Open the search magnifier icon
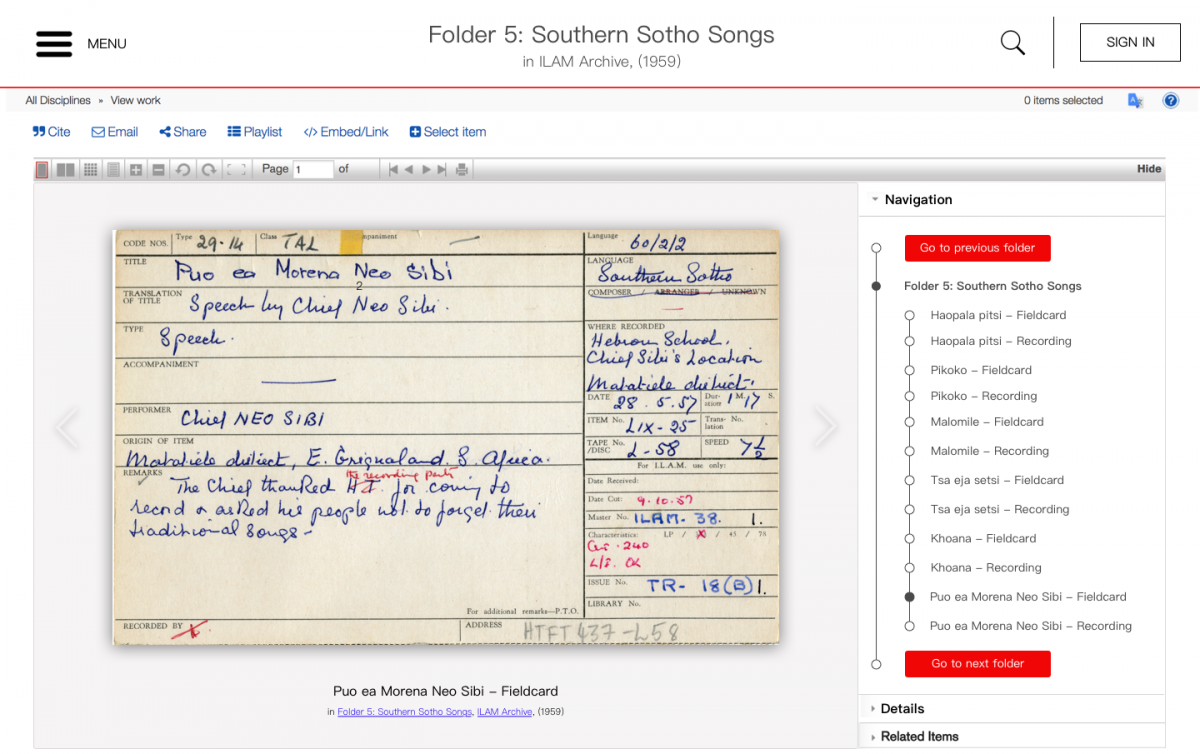Viewport: 1200px width, 754px height. 1012,43
